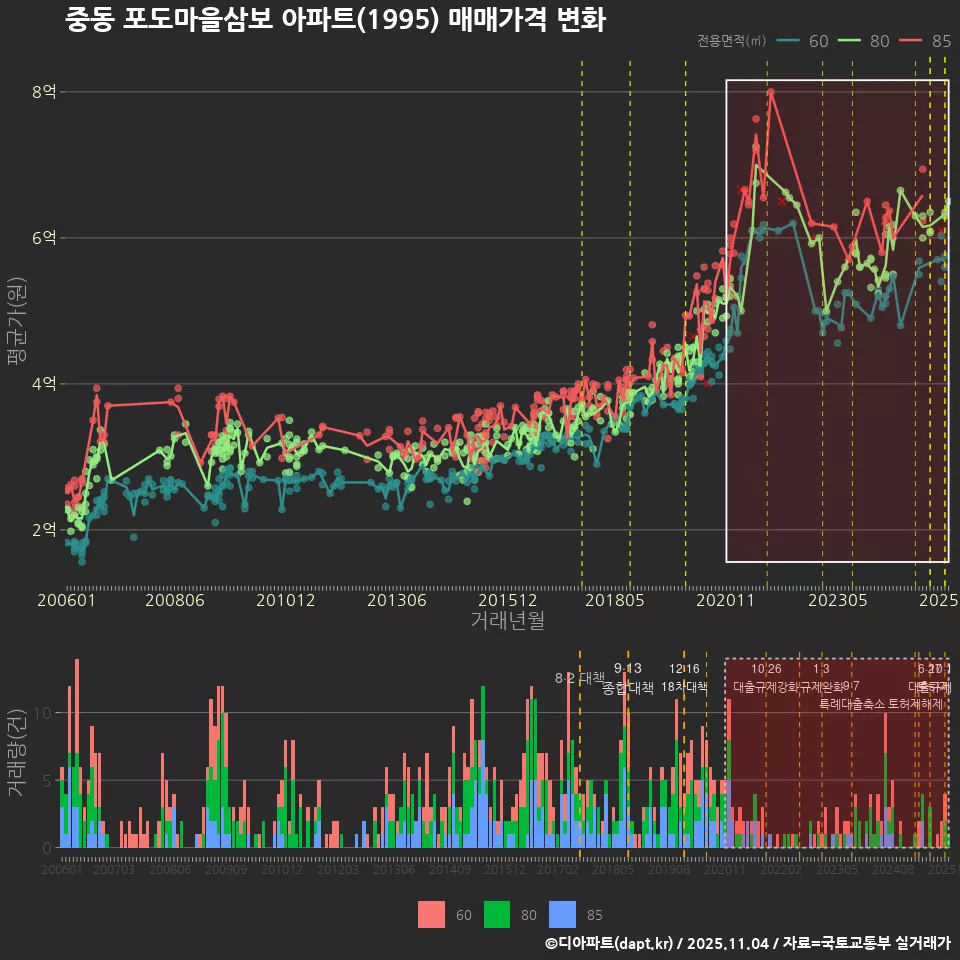Click the red peak point near 8억
Screen dimensions: 960x960
[x=771, y=92]
